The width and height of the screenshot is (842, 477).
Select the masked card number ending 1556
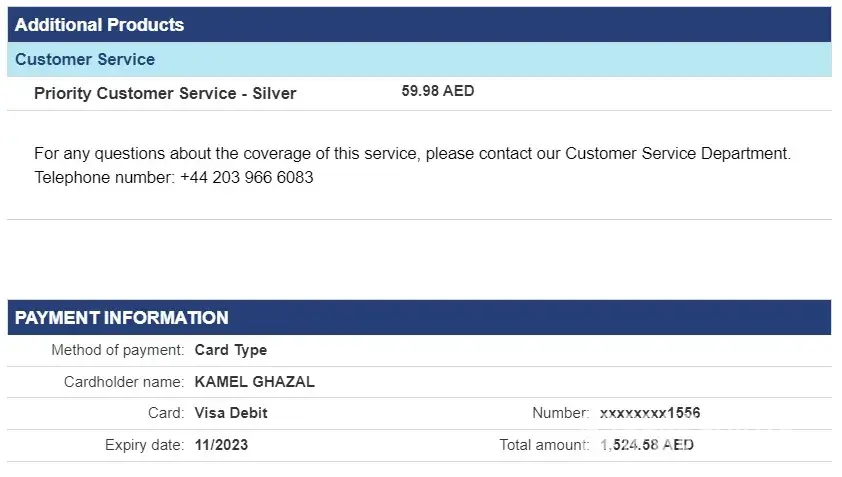(x=650, y=413)
